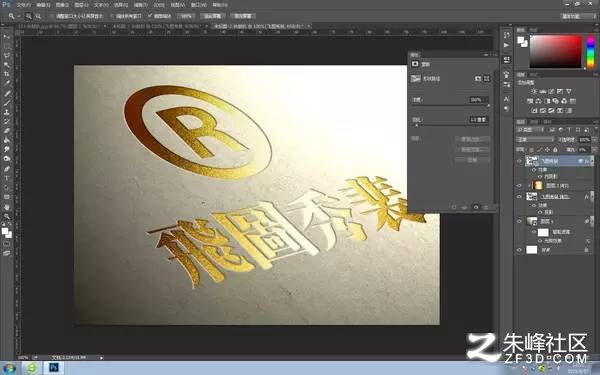Screen dimensions: 600x375
Task: Add a Hue/Saturation adjustment
Action: click(530, 101)
